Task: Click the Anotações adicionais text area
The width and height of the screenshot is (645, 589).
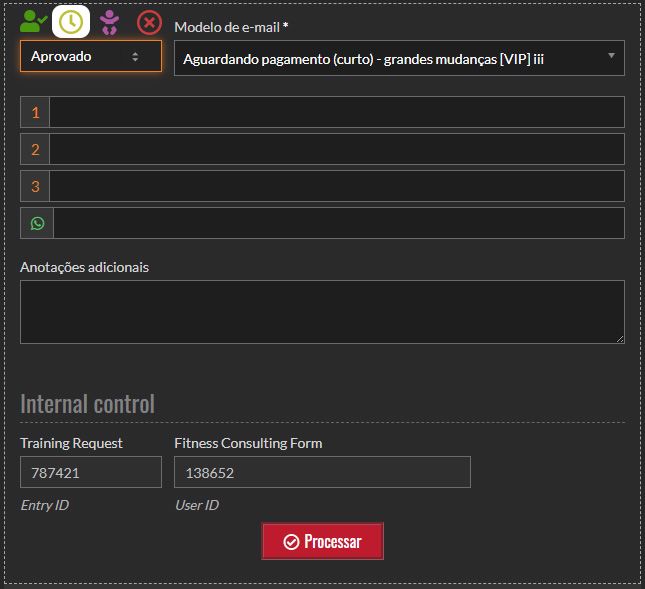Action: pos(322,312)
